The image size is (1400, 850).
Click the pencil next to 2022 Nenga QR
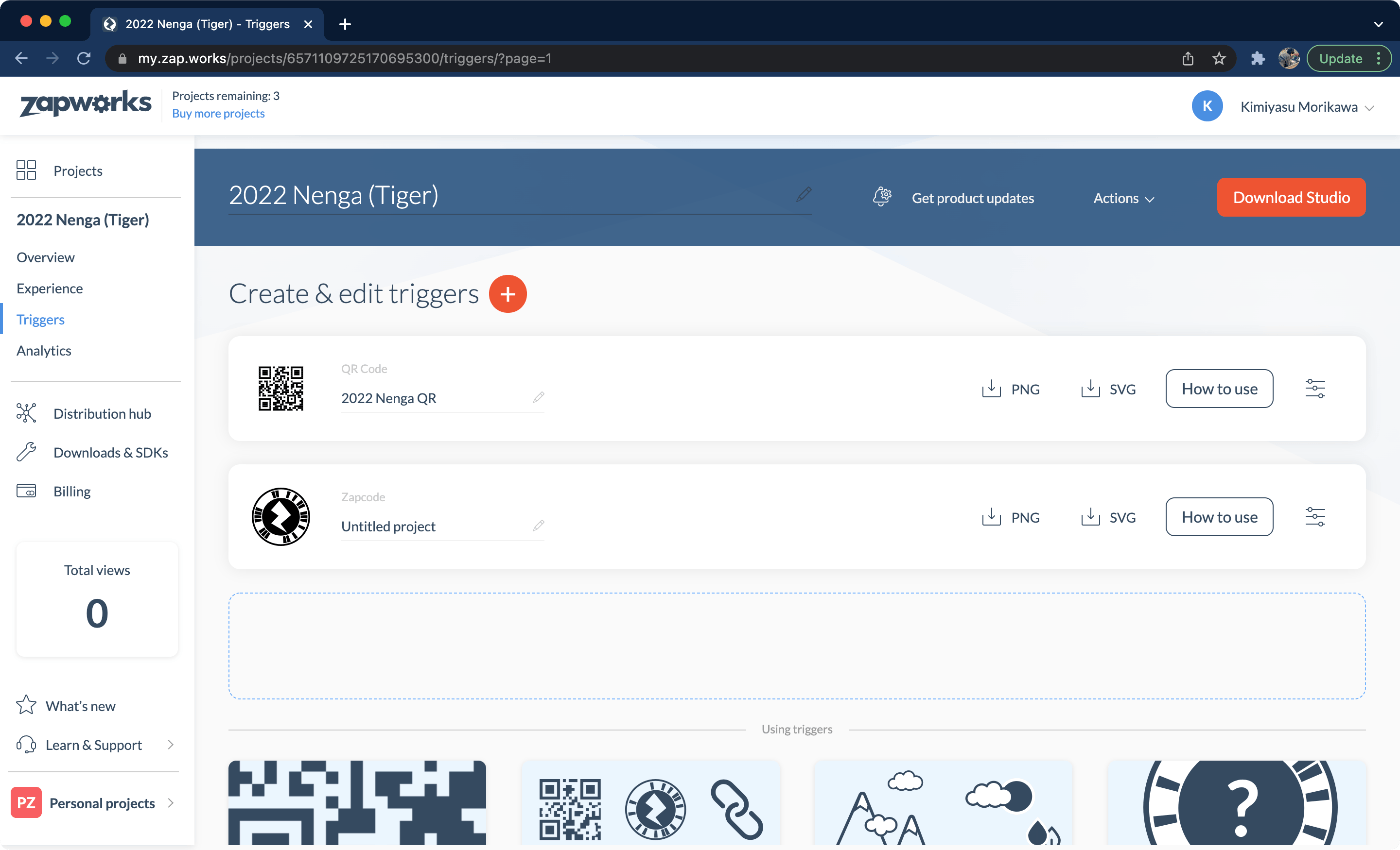[x=538, y=398]
